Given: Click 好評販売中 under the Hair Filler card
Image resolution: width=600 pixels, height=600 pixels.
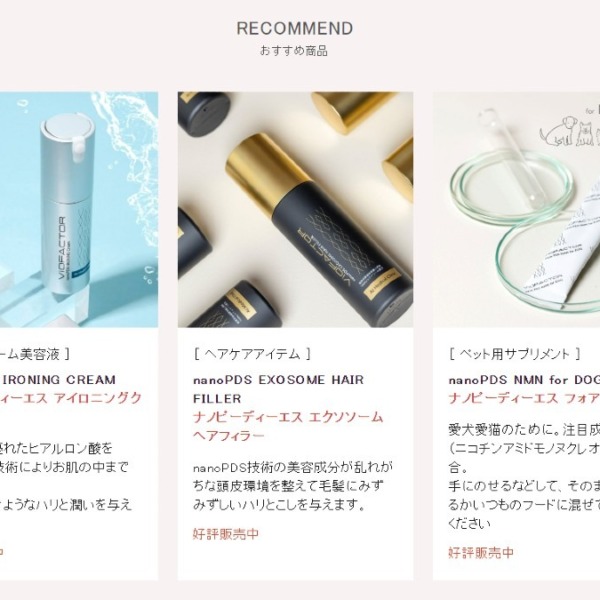Looking at the screenshot, I should tap(226, 534).
